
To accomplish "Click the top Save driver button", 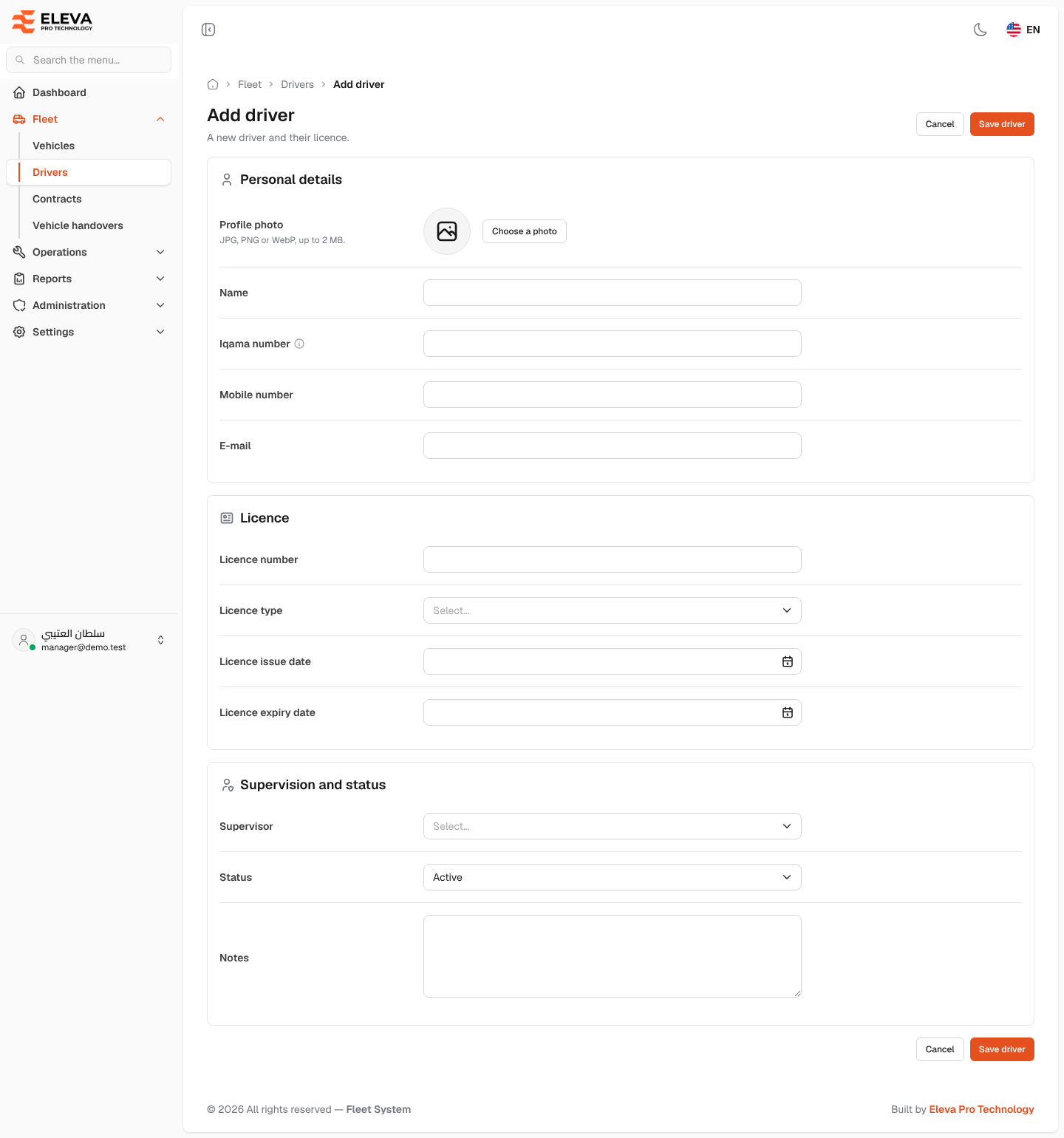I will tap(1002, 124).
